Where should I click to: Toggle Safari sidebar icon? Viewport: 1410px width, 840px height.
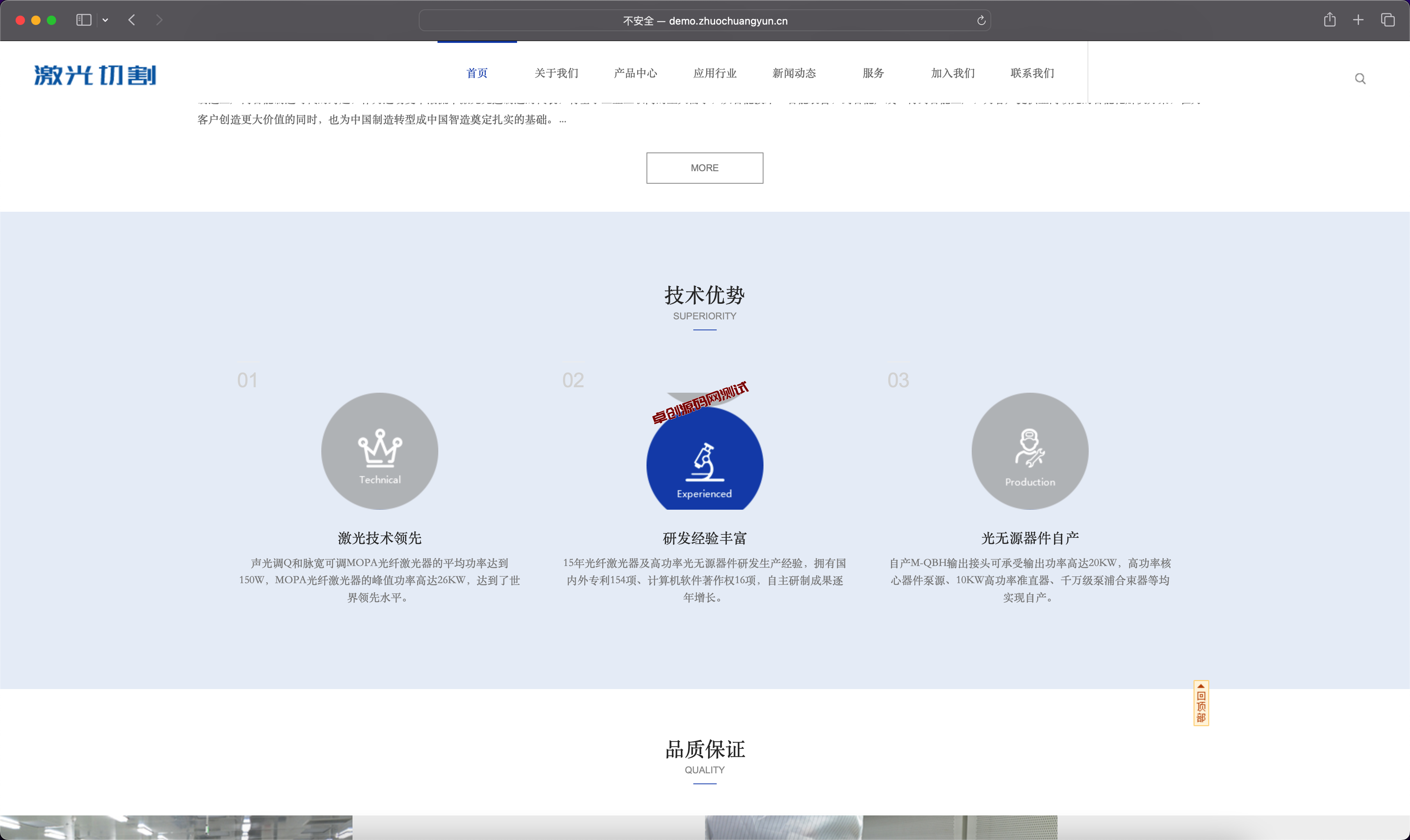coord(84,20)
